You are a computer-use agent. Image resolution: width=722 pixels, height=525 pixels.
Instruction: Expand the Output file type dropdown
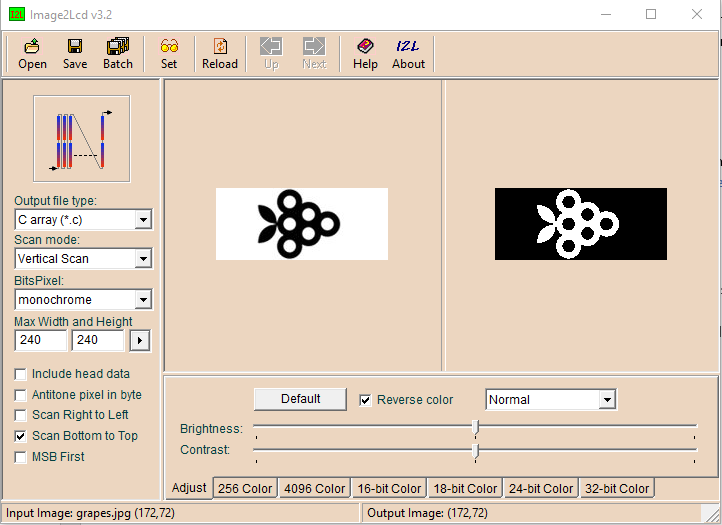[x=143, y=220]
